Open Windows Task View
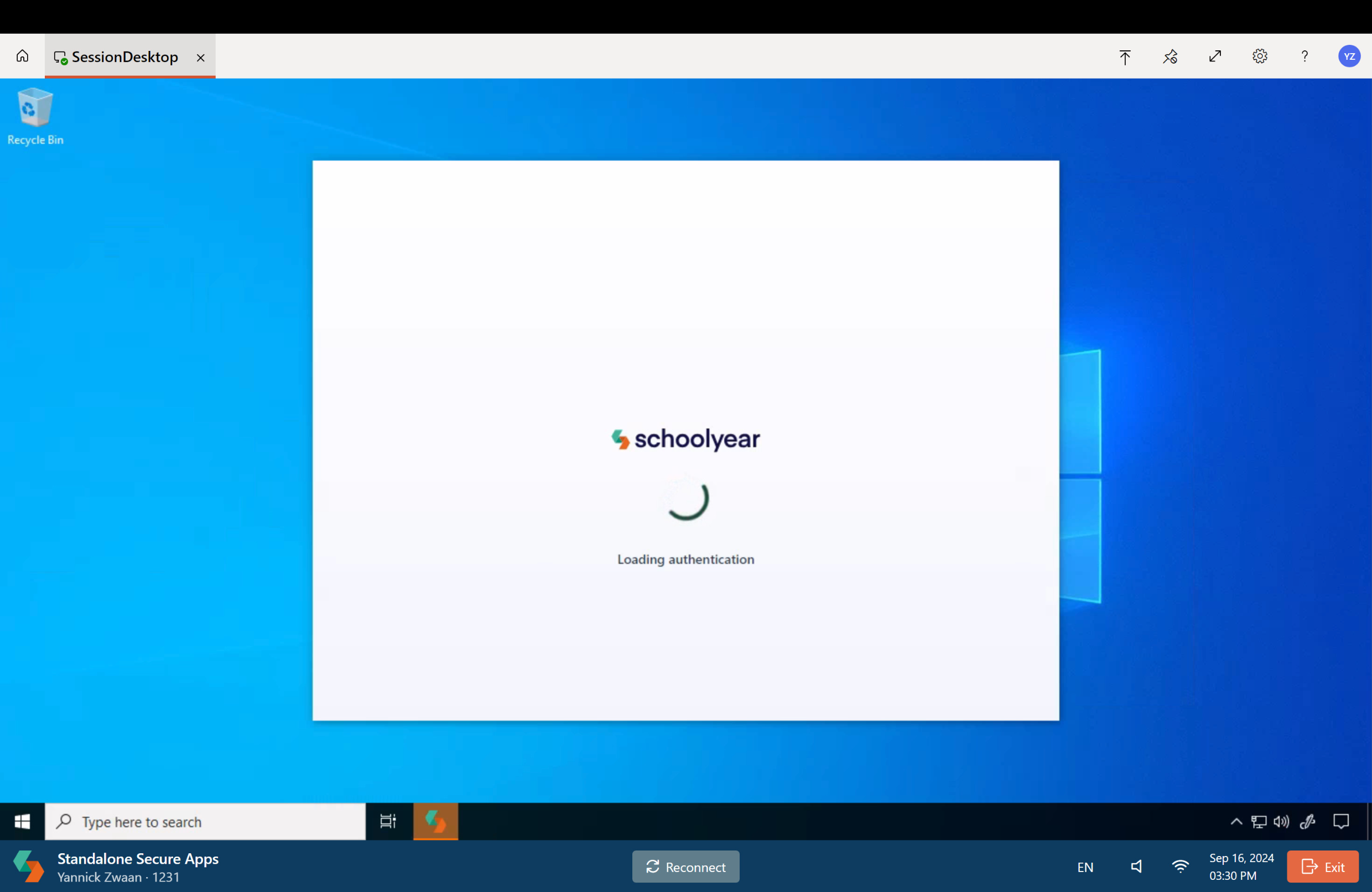The image size is (1372, 892). pyautogui.click(x=388, y=821)
